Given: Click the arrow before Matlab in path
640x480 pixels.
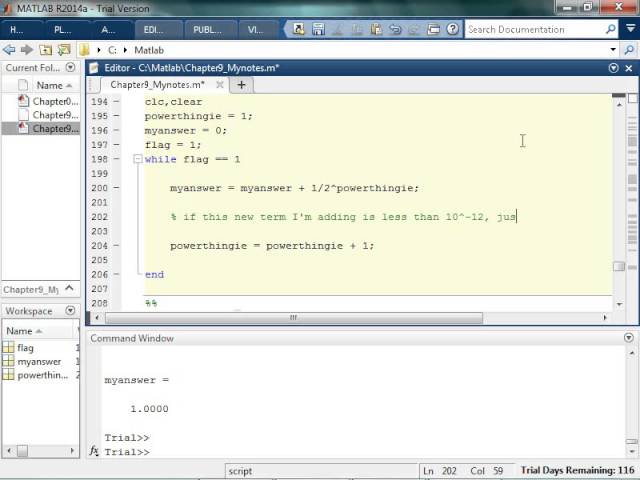Looking at the screenshot, I should [125, 50].
